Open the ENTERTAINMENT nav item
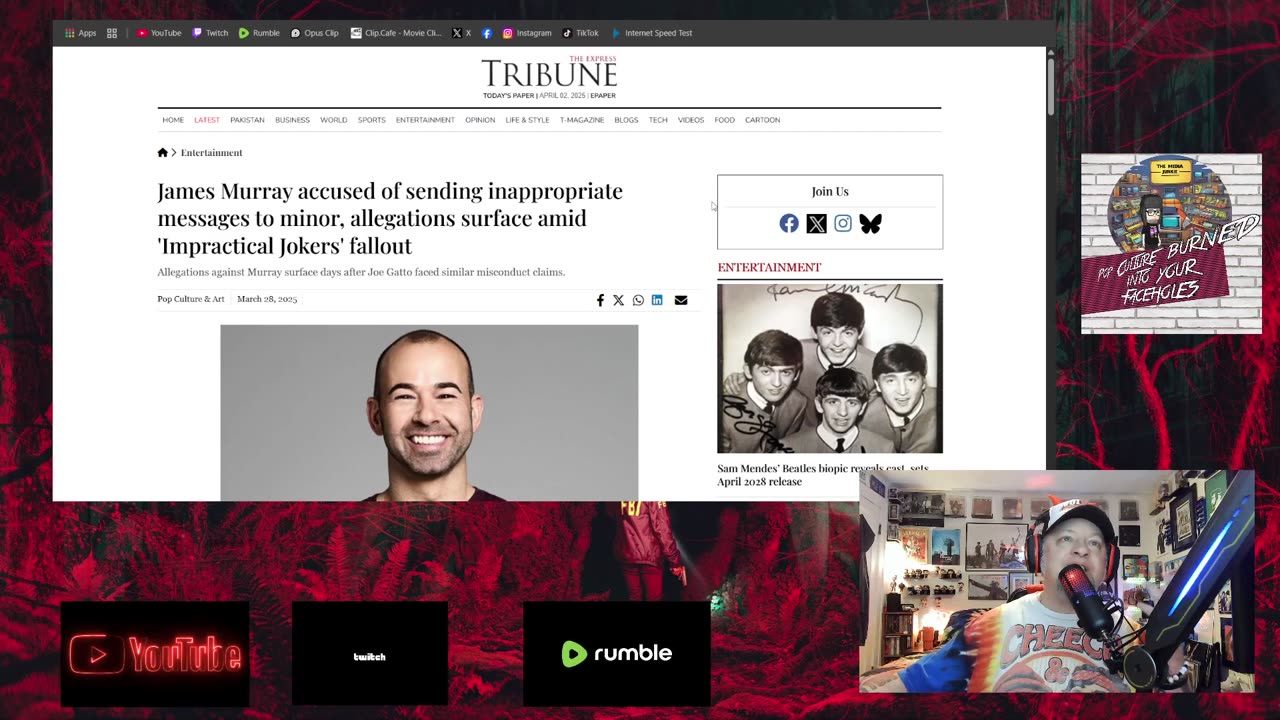Image resolution: width=1280 pixels, height=720 pixels. click(425, 120)
